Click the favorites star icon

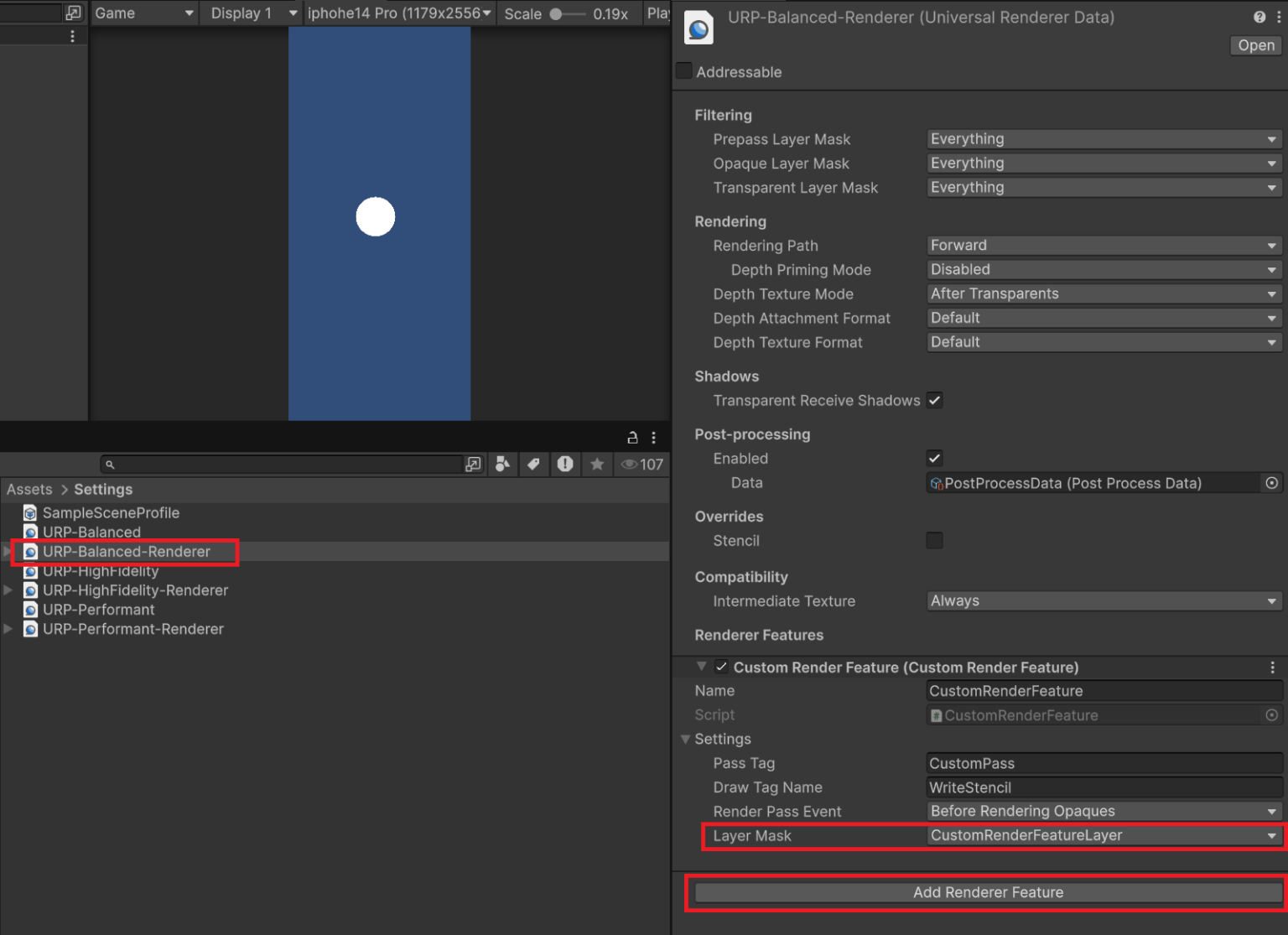click(597, 464)
